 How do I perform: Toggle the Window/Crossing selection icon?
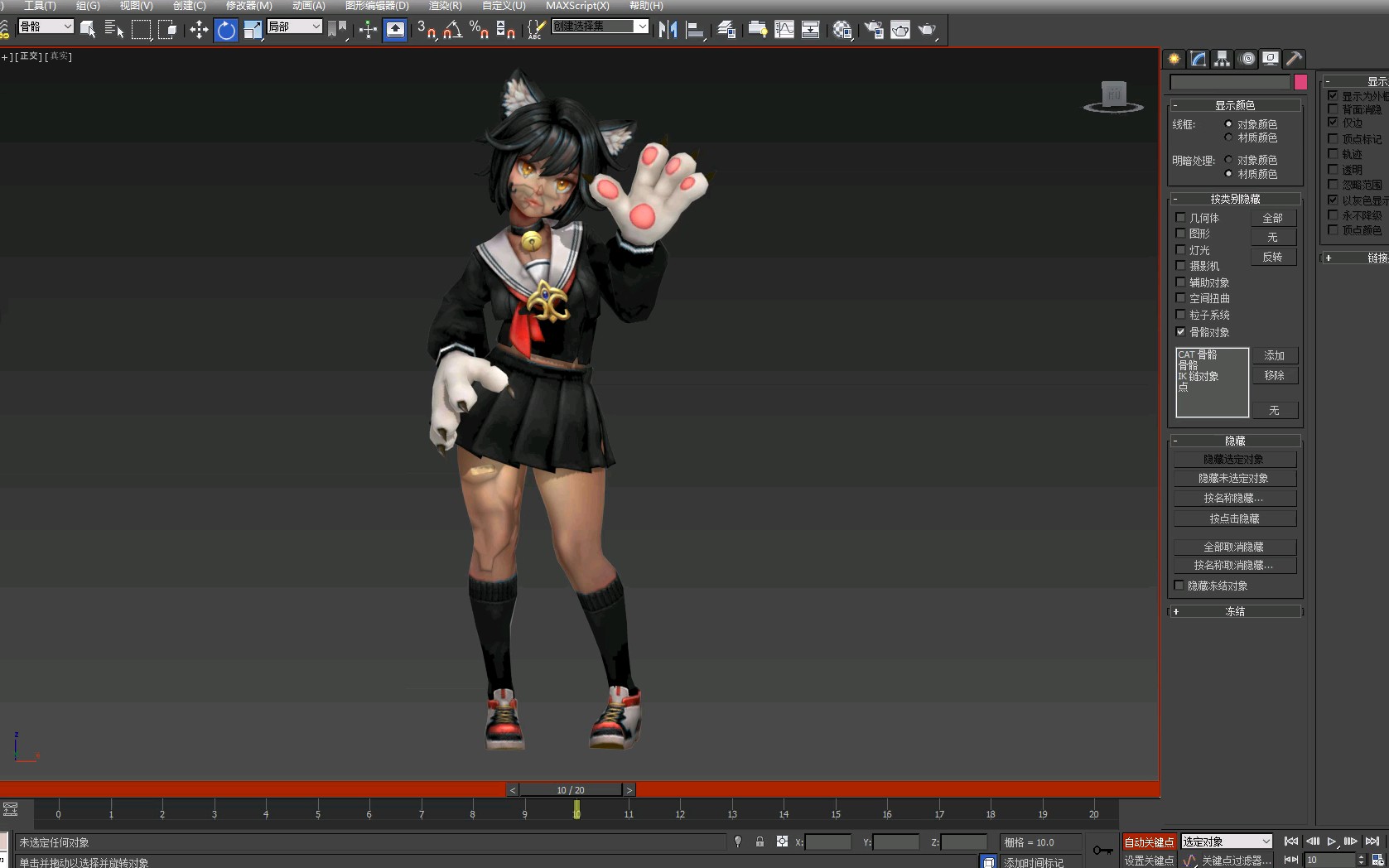[x=168, y=30]
